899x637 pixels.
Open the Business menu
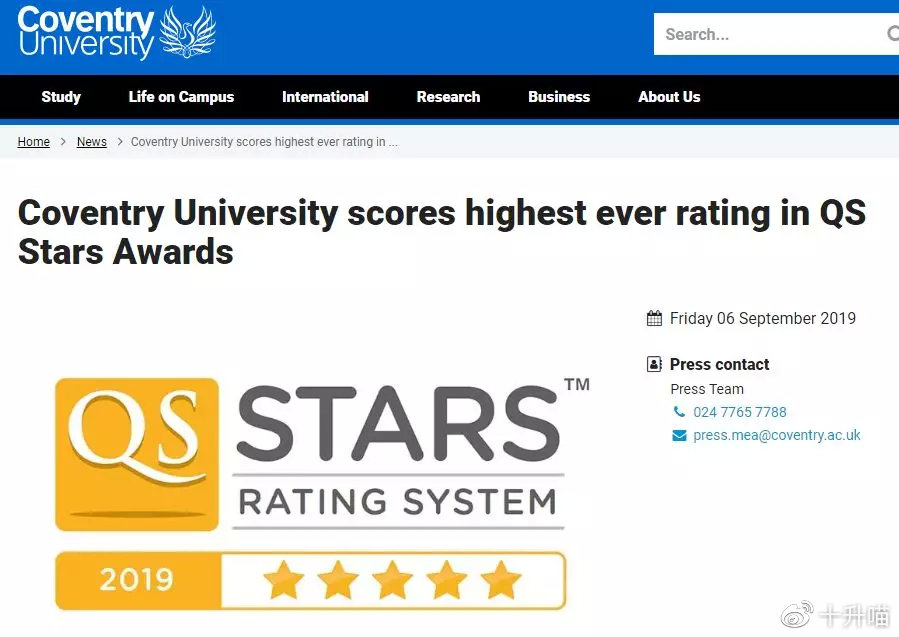click(x=559, y=97)
